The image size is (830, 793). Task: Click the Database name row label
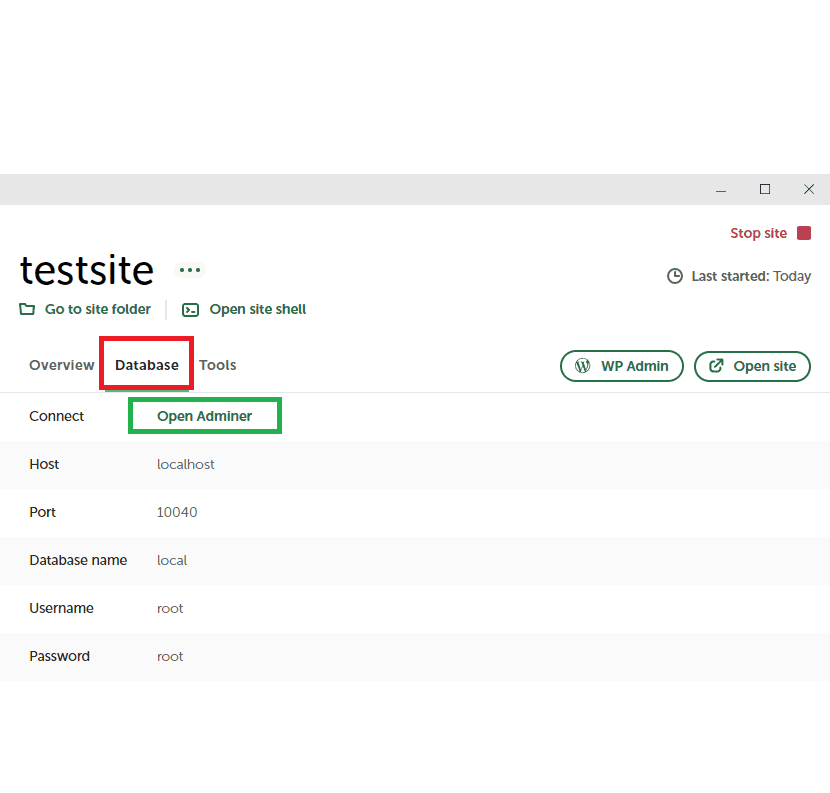78,561
